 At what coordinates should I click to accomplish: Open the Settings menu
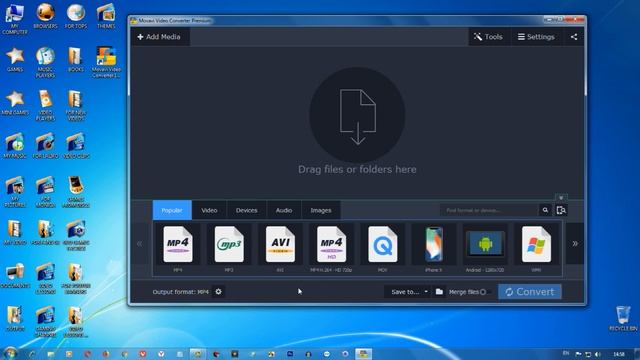536,37
